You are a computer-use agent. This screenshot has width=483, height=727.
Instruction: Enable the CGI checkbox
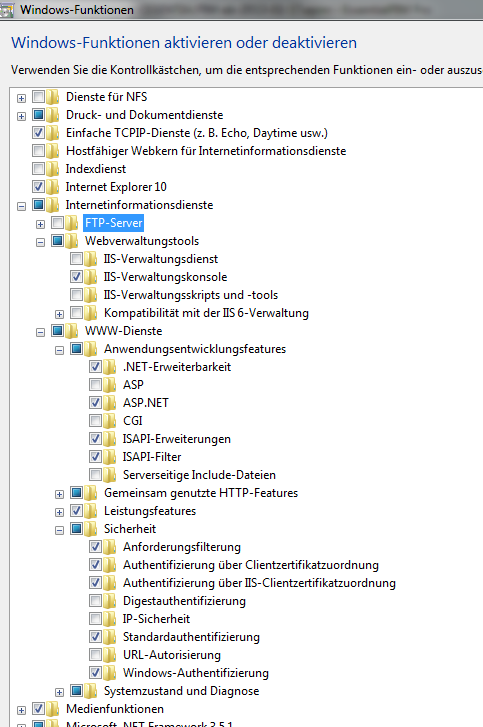pyautogui.click(x=95, y=421)
